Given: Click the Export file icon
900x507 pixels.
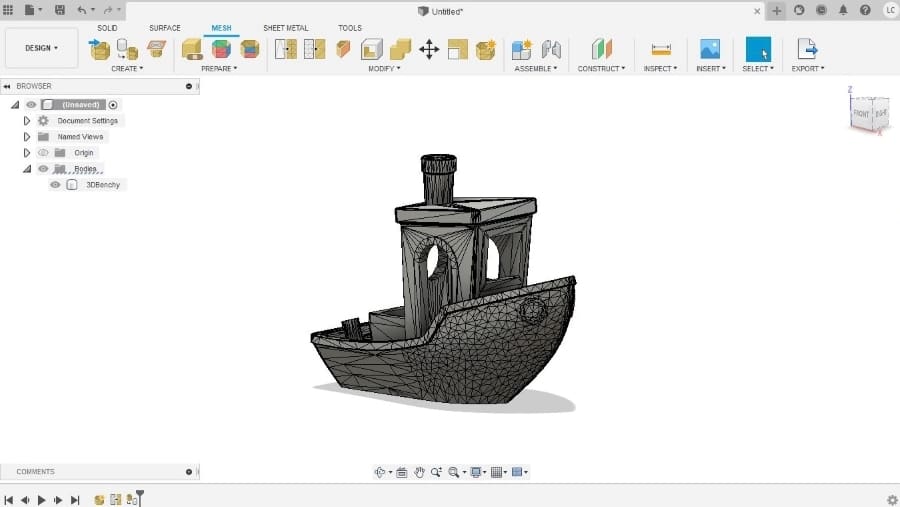Looking at the screenshot, I should (807, 49).
